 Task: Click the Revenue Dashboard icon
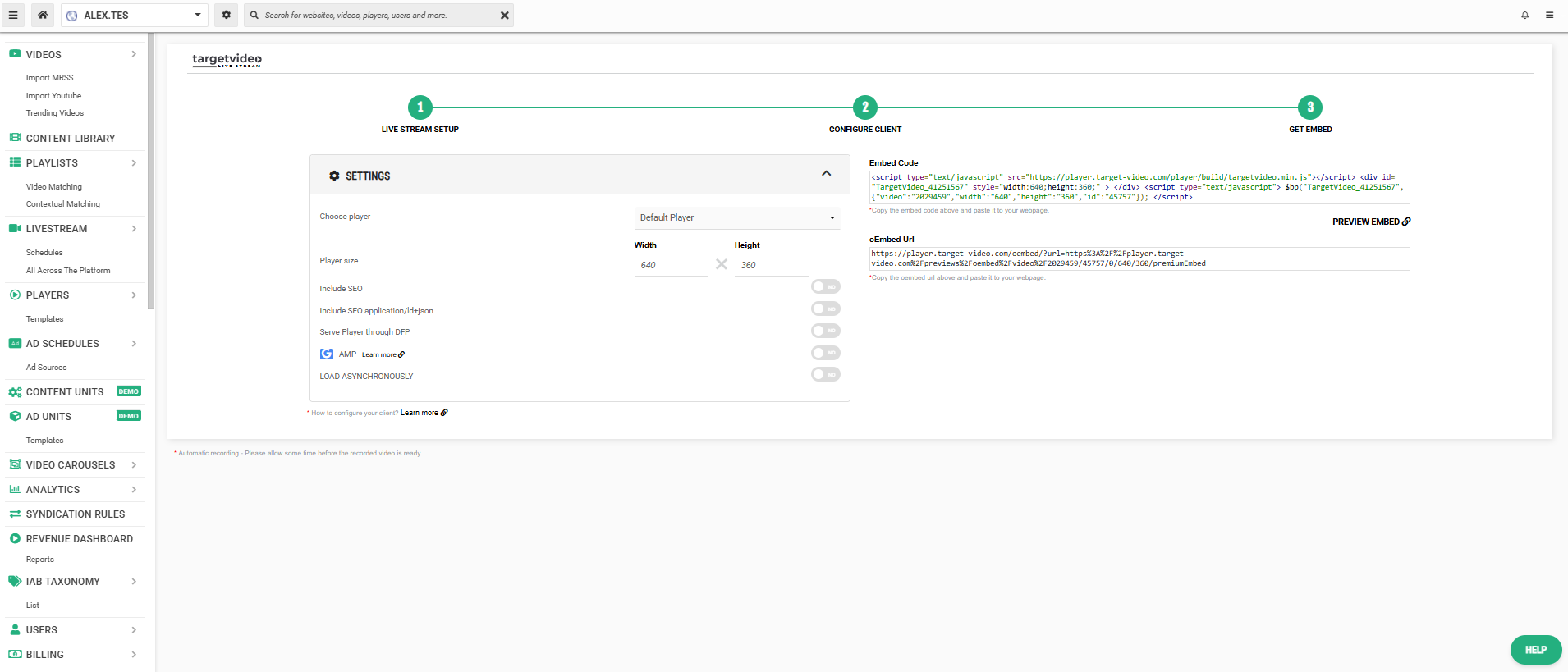tap(15, 538)
